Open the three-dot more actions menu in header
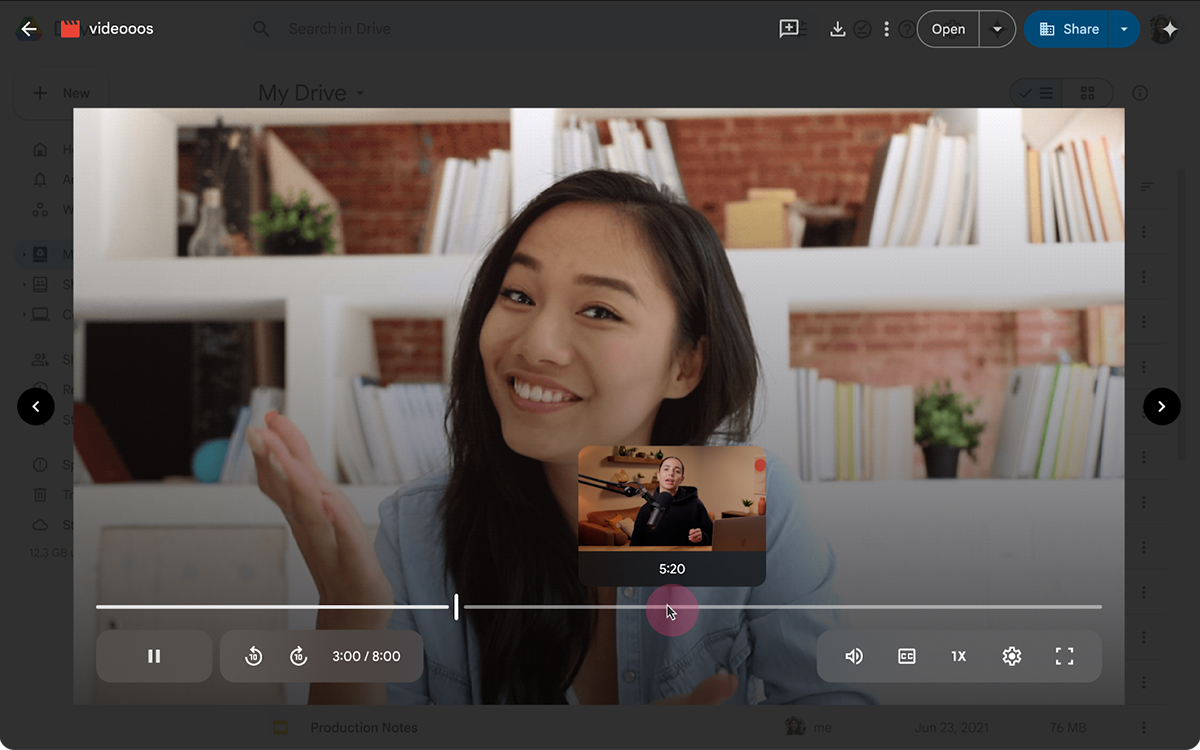1200x750 pixels. [x=886, y=29]
